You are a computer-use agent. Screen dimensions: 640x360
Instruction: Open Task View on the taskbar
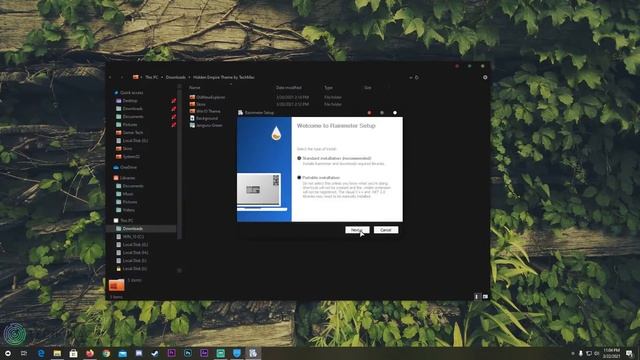pos(24,353)
